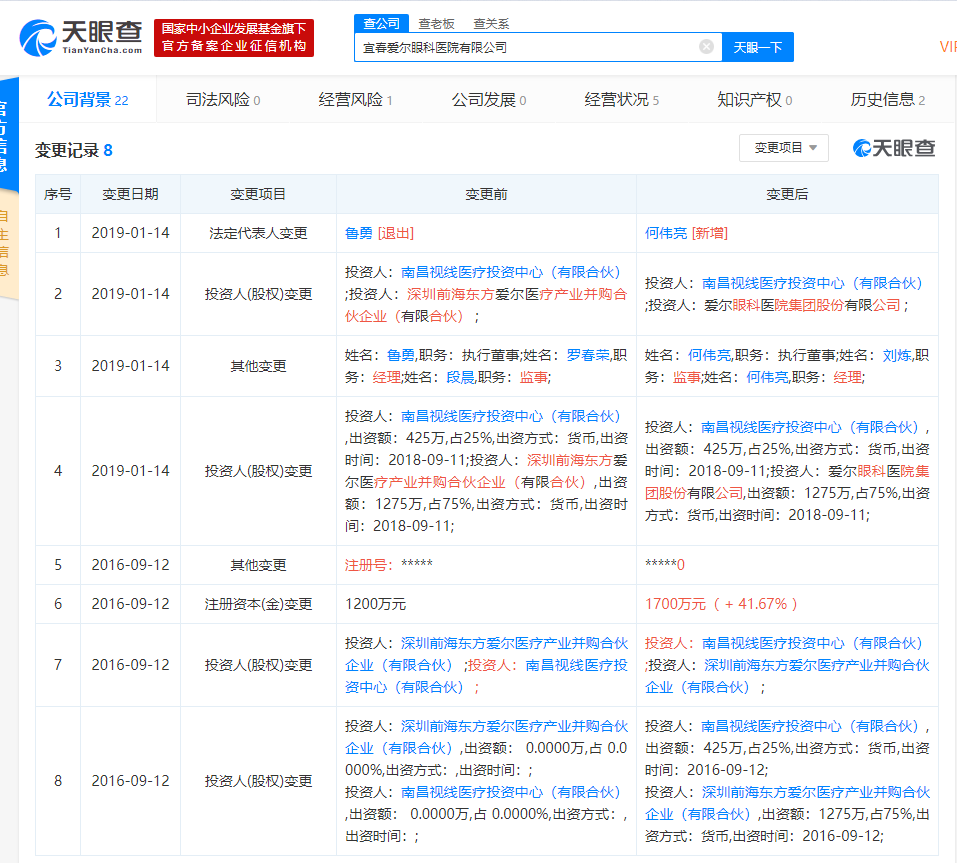Go to the 经营风险 tab

pyautogui.click(x=355, y=100)
